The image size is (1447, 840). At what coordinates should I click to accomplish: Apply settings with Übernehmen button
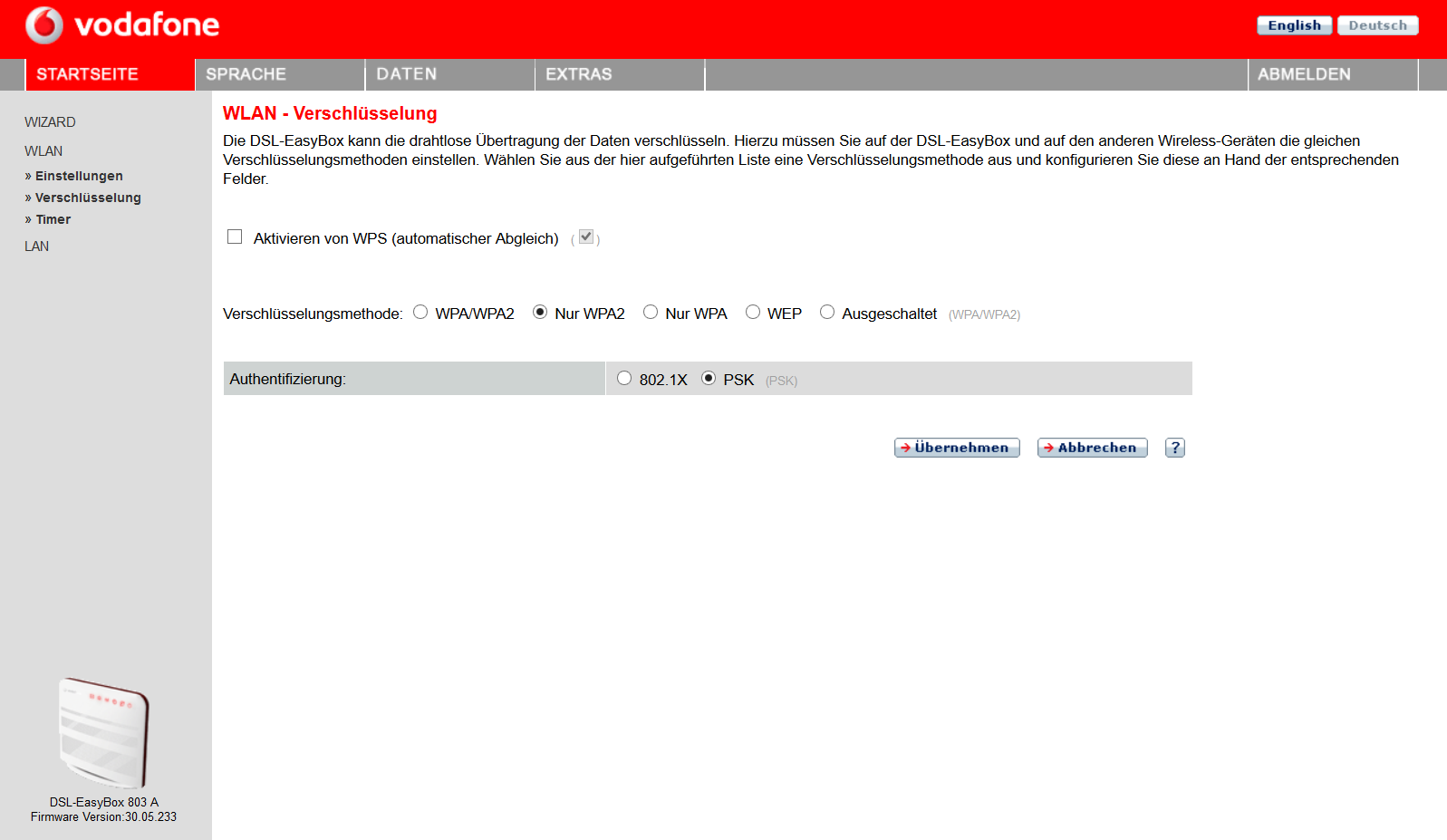(x=957, y=448)
